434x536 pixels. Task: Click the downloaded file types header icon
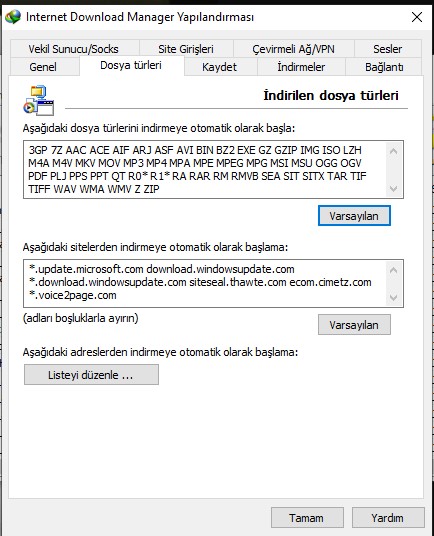[39, 100]
